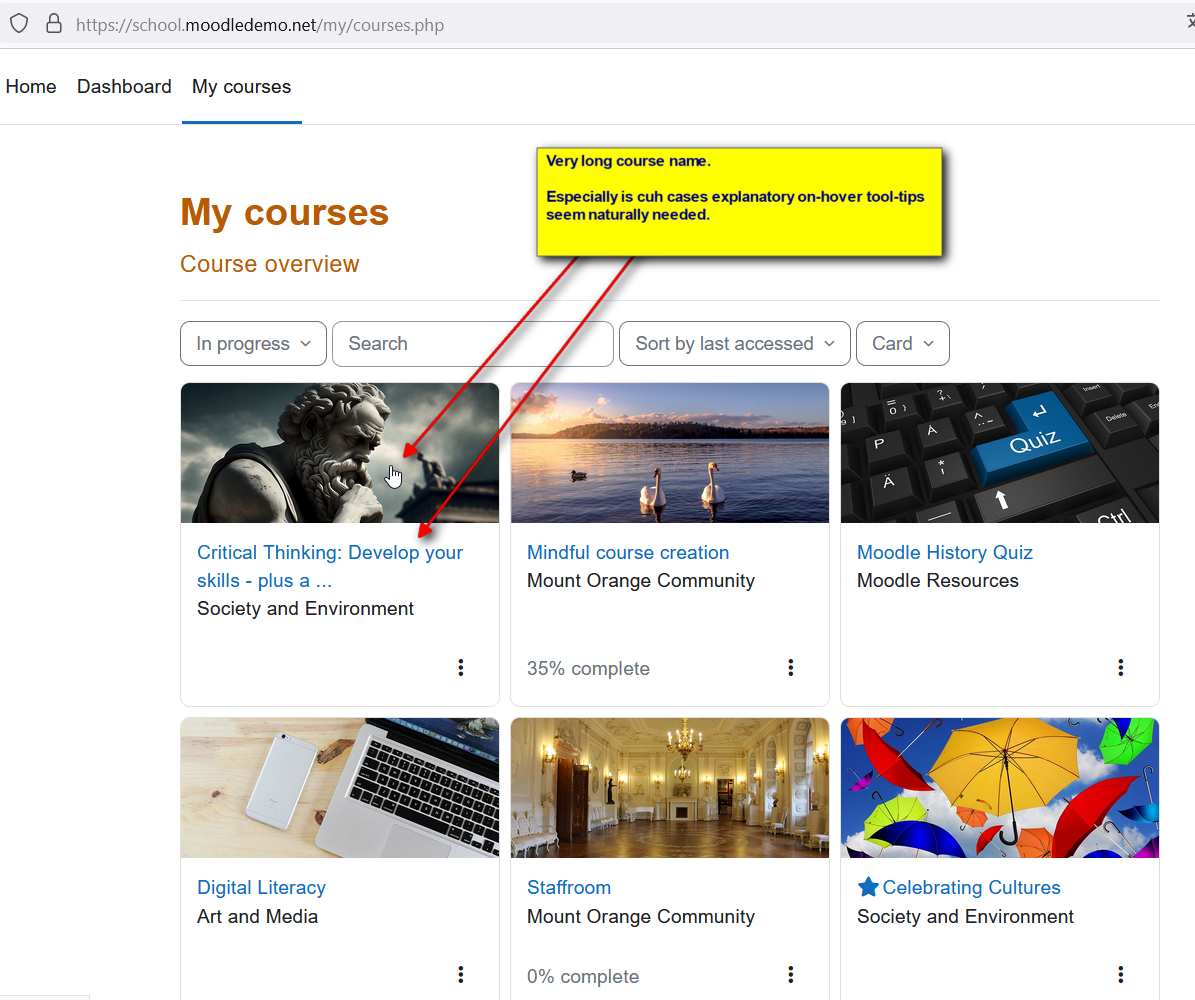1195x1000 pixels.
Task: Open Celebrating Cultures course link
Action: coord(972,887)
